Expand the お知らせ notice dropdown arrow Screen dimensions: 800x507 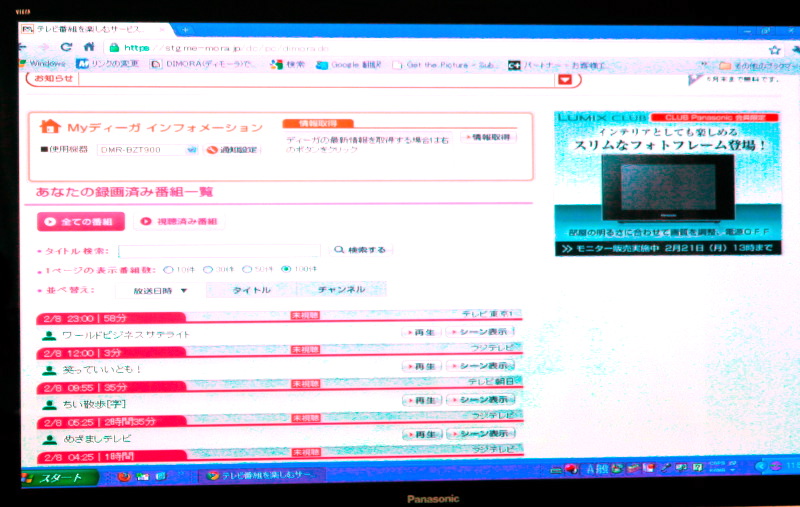click(565, 80)
